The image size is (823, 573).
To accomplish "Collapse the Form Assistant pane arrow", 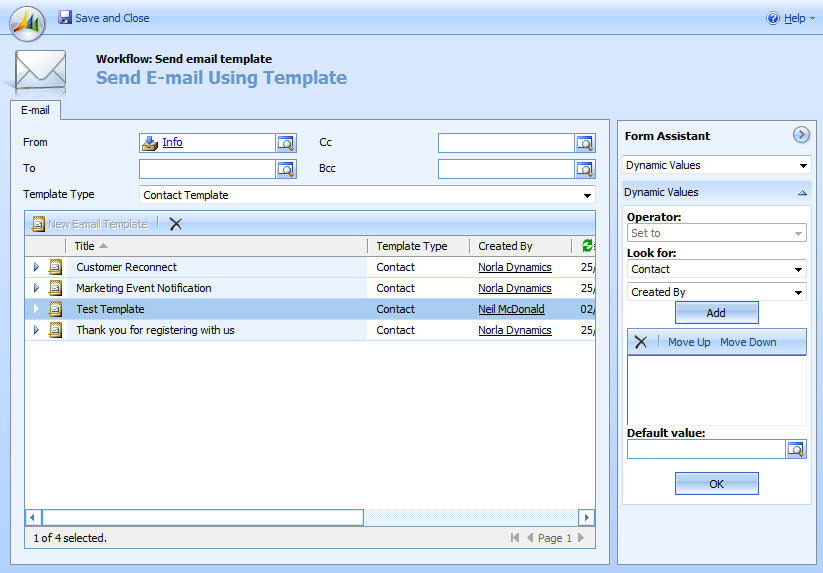I will [x=801, y=135].
